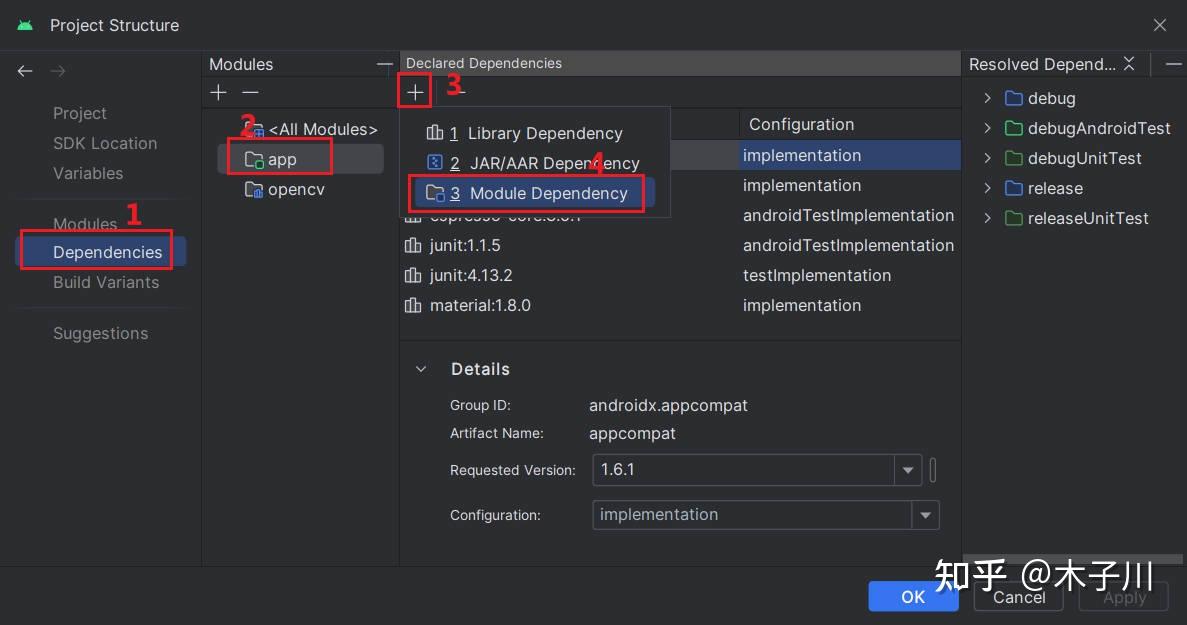Select the junit:4.13.2 dependency row
The image size is (1187, 625).
480,275
